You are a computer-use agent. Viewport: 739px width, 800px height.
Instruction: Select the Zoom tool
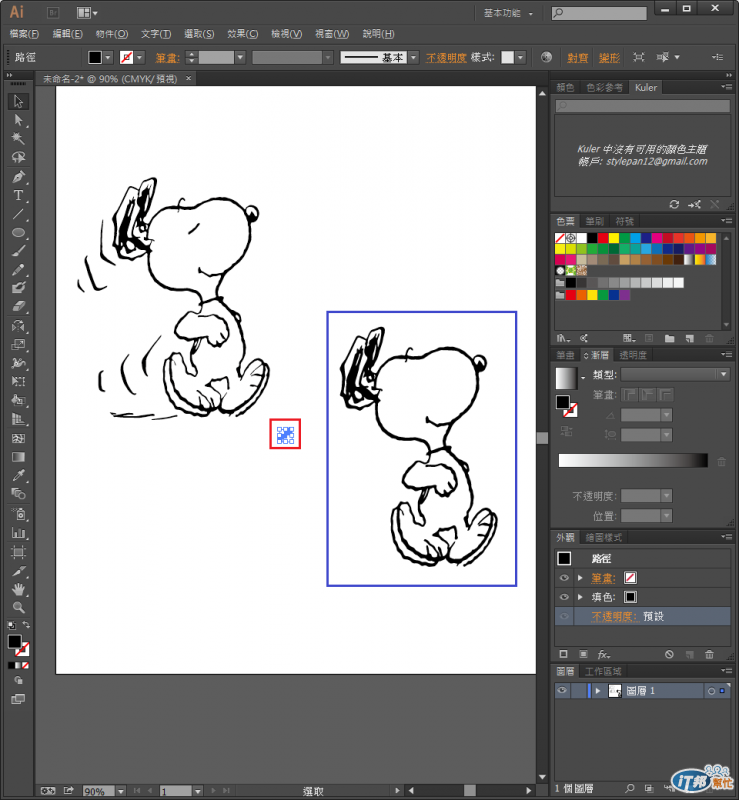click(x=18, y=608)
